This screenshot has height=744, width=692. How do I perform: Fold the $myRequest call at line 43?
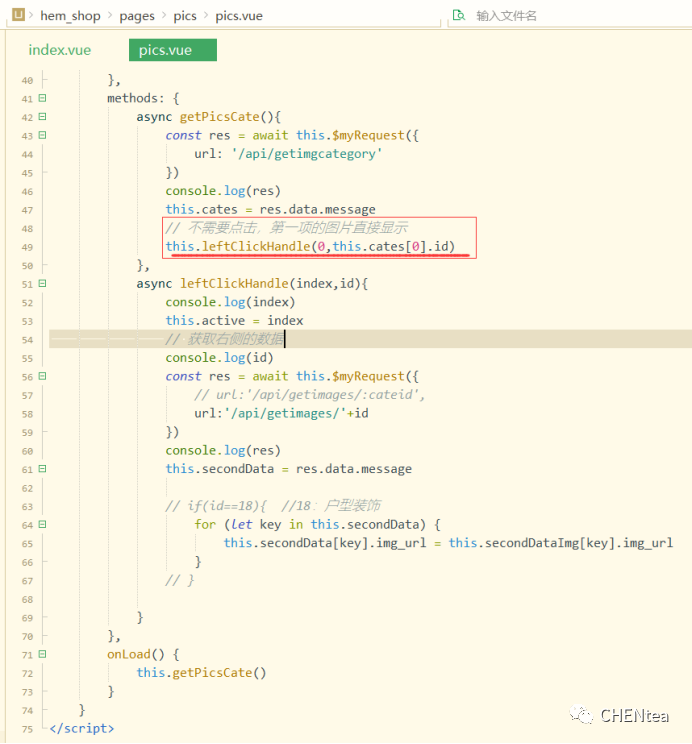coord(42,135)
